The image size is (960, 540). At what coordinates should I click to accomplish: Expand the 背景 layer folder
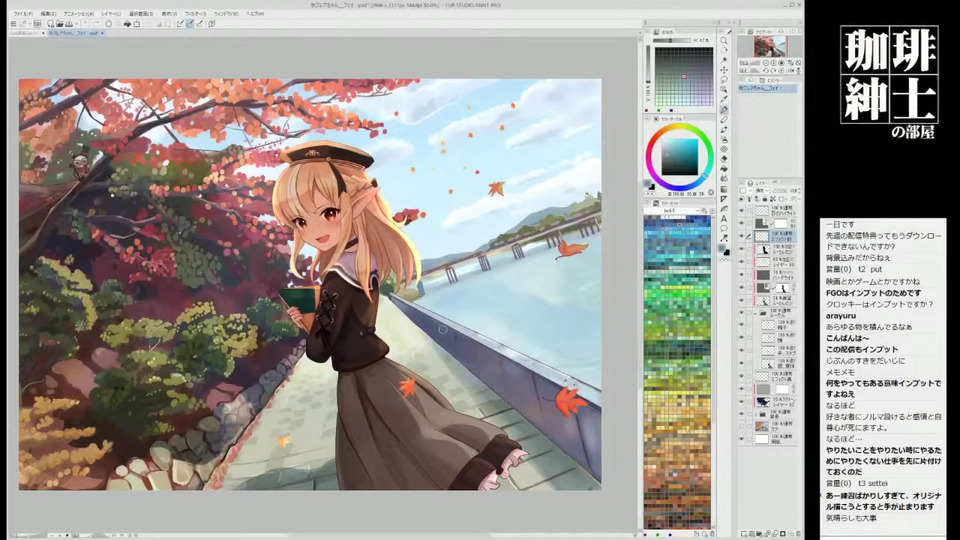click(756, 414)
